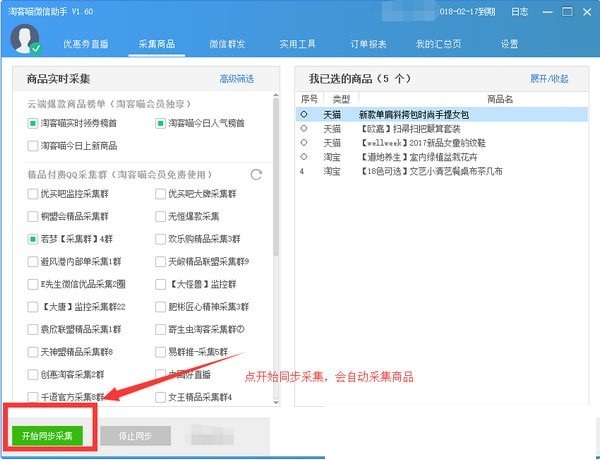Minimize the 淘客喵微信助手 window
Image resolution: width=600 pixels, height=460 pixels.
point(548,12)
